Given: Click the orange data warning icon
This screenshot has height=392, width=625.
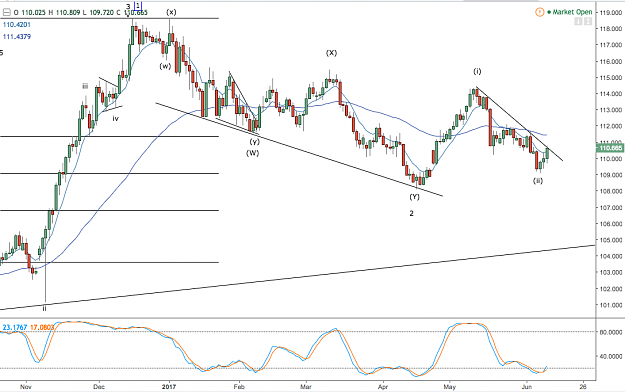Looking at the screenshot, I should pos(539,12).
